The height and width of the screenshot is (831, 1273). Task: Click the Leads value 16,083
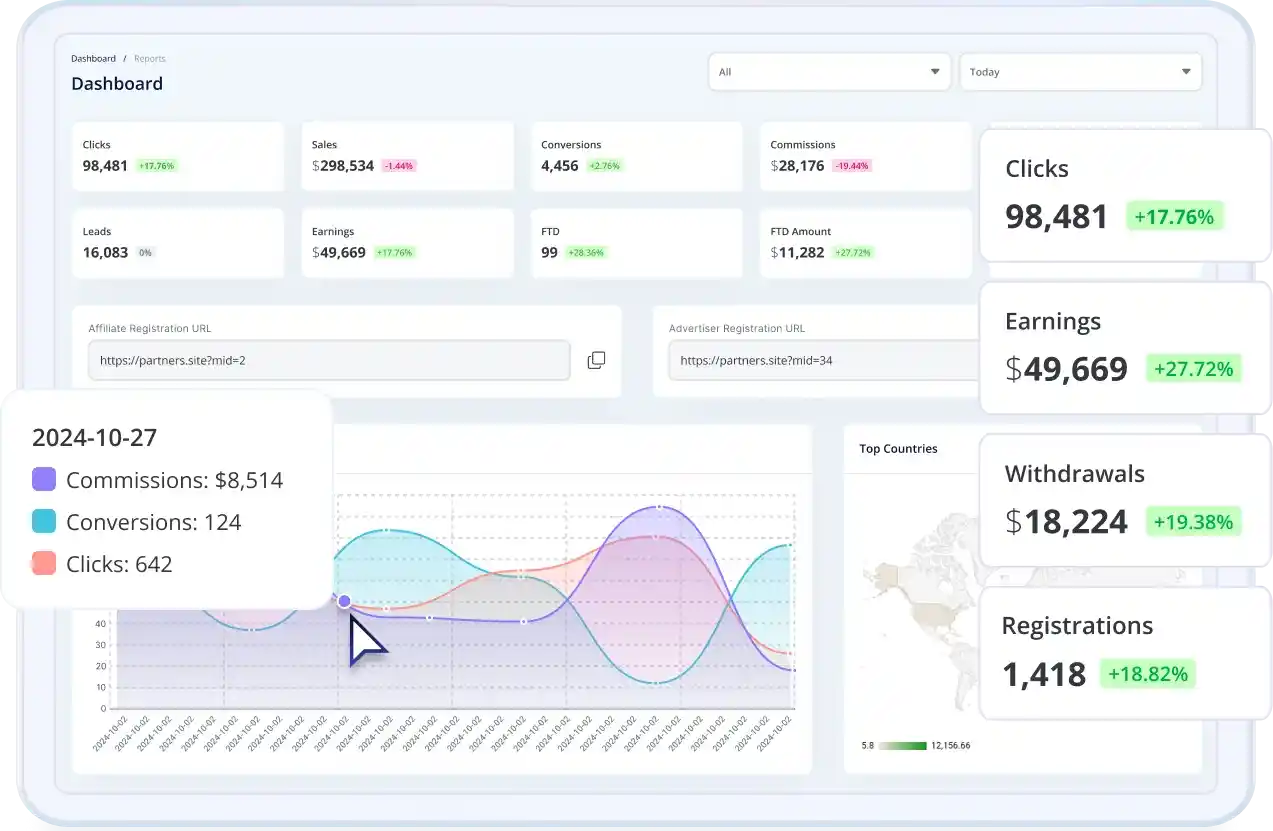point(105,253)
